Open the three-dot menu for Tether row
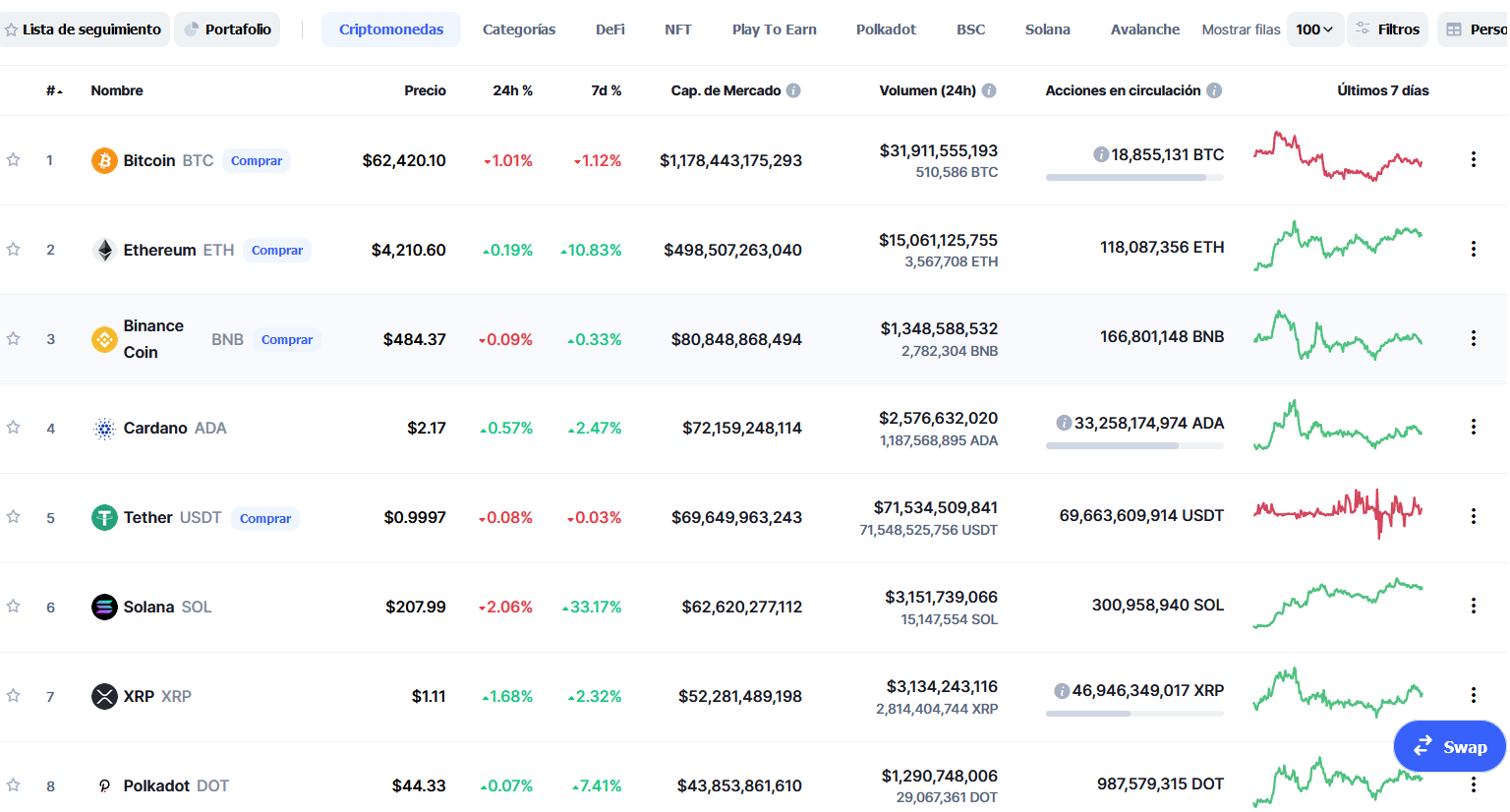 click(1473, 516)
